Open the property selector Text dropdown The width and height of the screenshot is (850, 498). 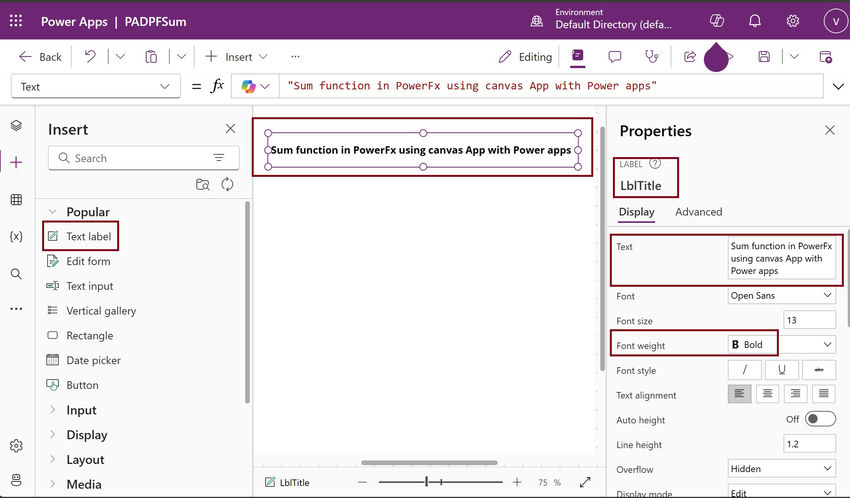pos(95,86)
